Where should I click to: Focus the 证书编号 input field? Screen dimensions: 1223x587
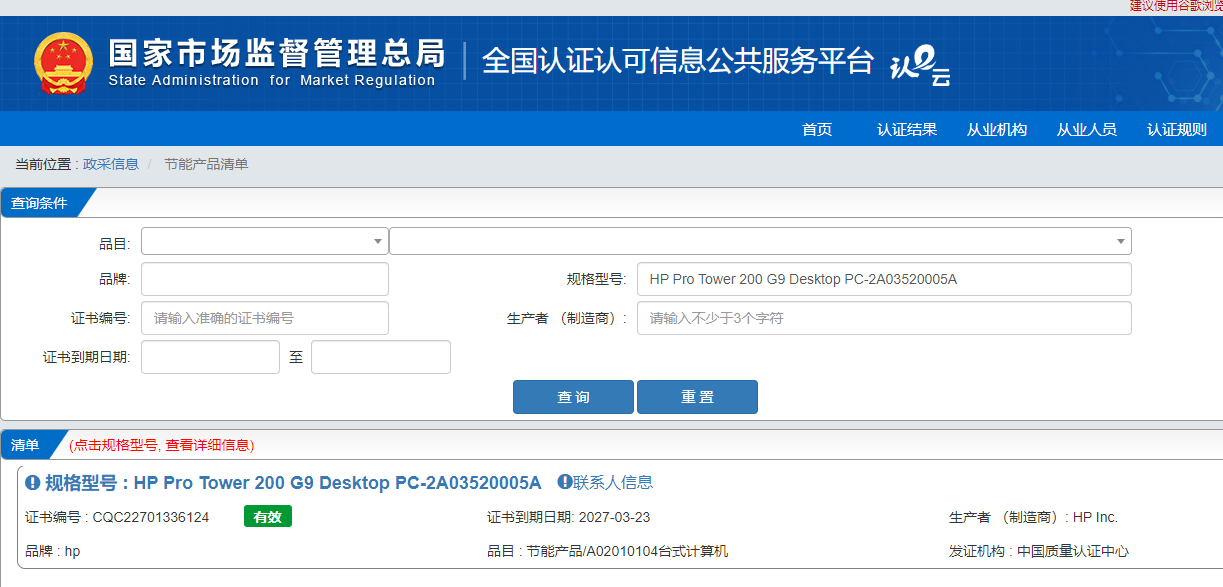click(265, 318)
